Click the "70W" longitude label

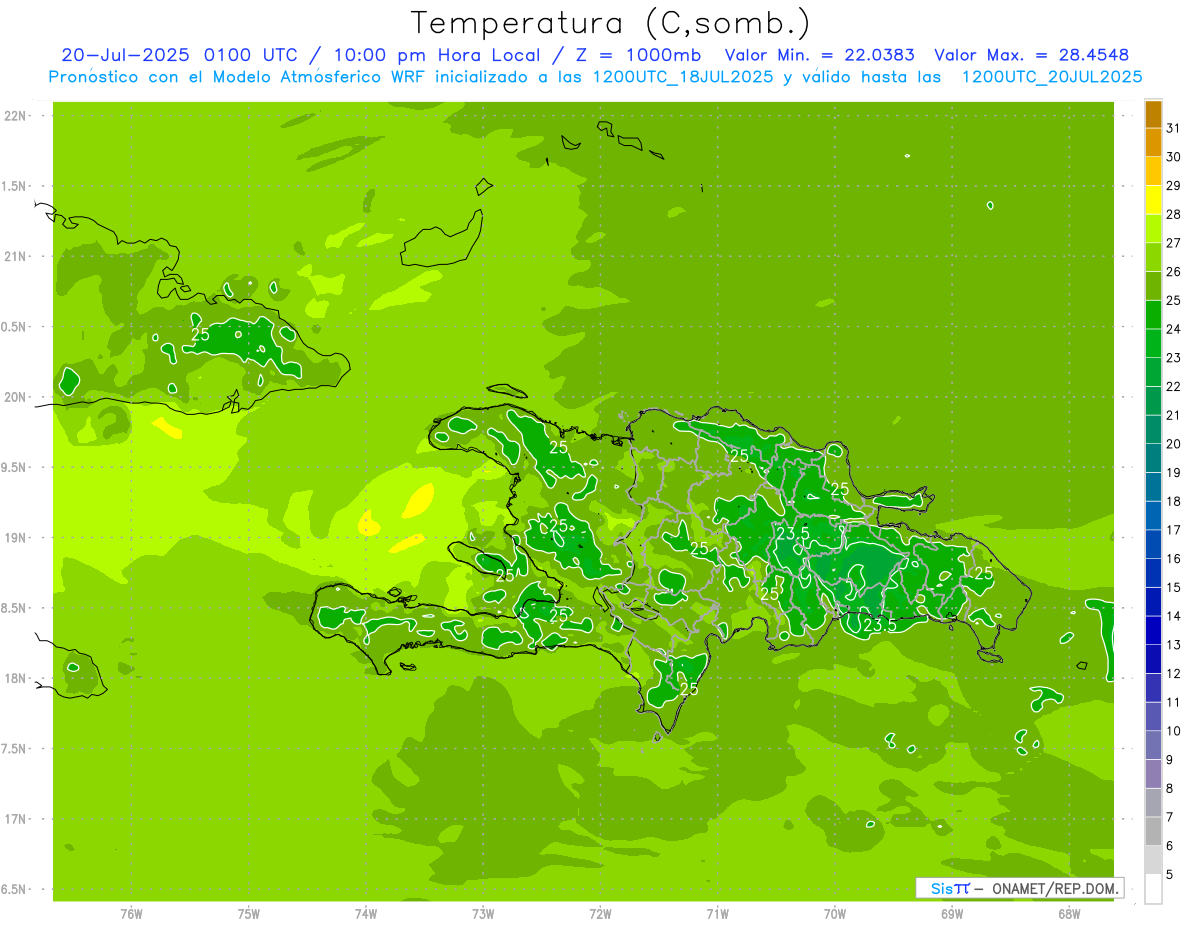point(835,913)
